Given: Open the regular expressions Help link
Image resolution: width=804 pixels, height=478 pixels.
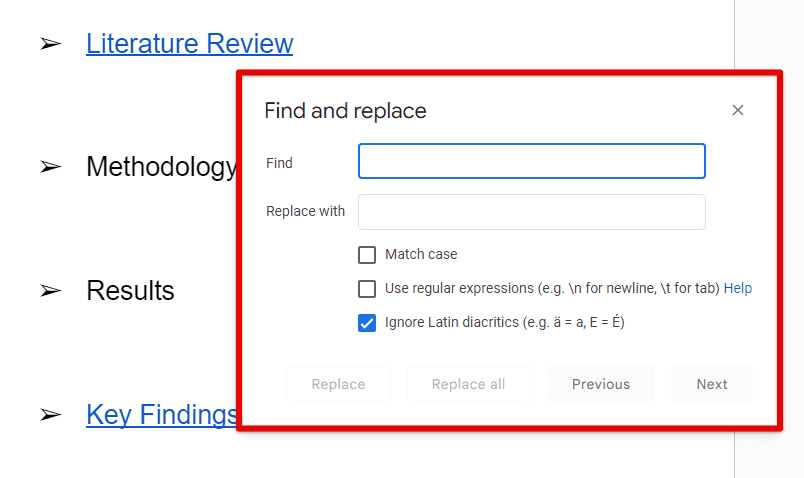Looking at the screenshot, I should click(x=737, y=288).
